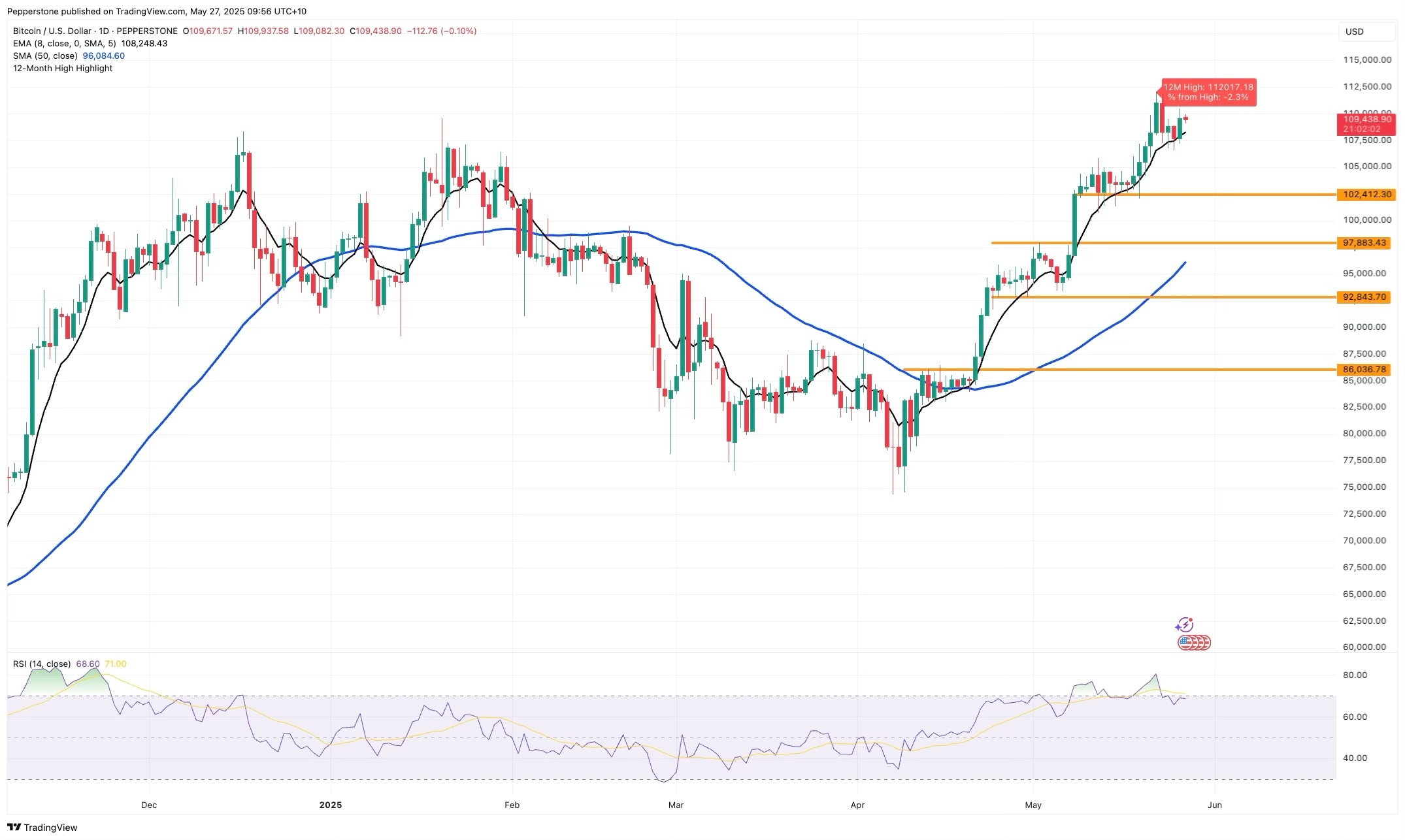Click the RSI value 68.60
The height and width of the screenshot is (840, 1405).
click(x=88, y=664)
